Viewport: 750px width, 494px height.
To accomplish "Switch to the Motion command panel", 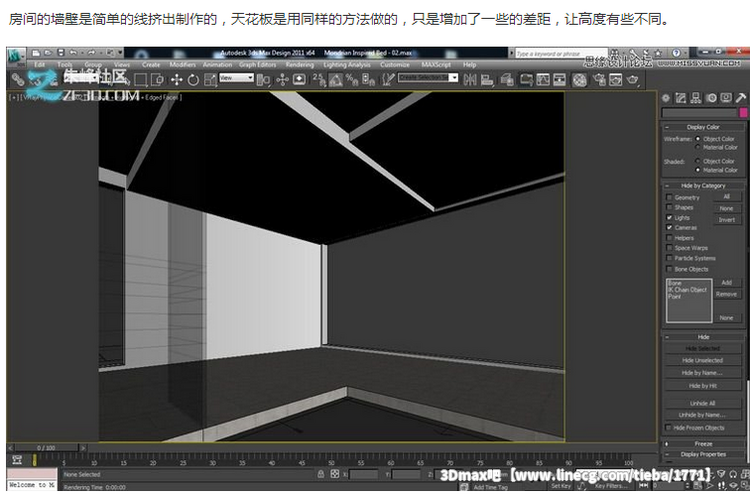I will coord(711,98).
